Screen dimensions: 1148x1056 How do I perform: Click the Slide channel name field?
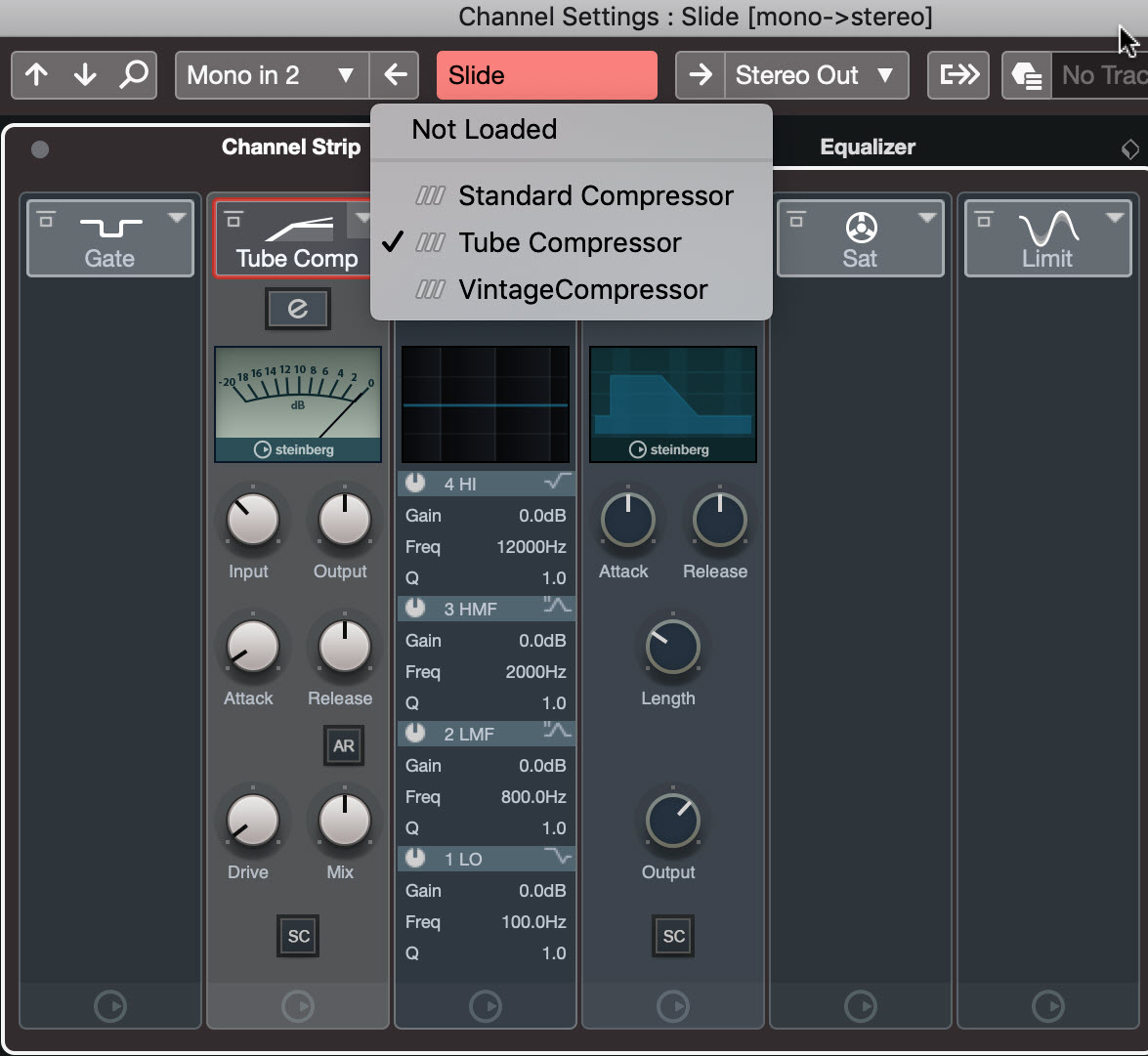point(546,75)
